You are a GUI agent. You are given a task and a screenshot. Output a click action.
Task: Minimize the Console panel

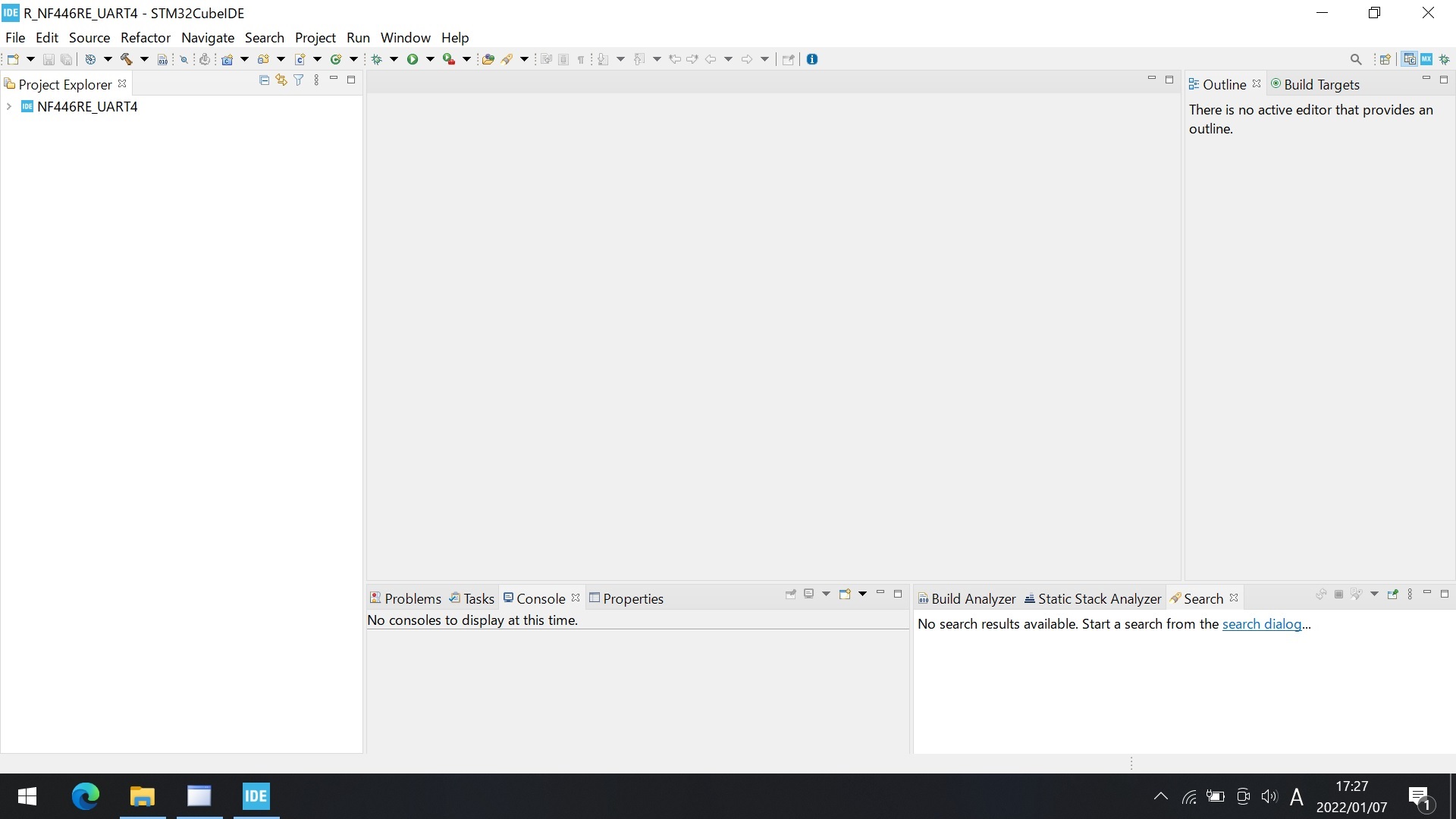tap(880, 593)
